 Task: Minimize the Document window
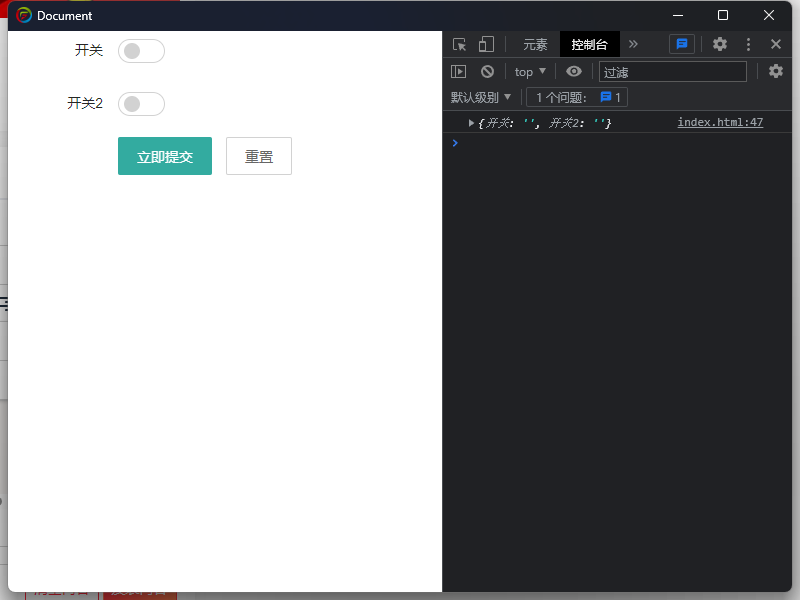[678, 15]
